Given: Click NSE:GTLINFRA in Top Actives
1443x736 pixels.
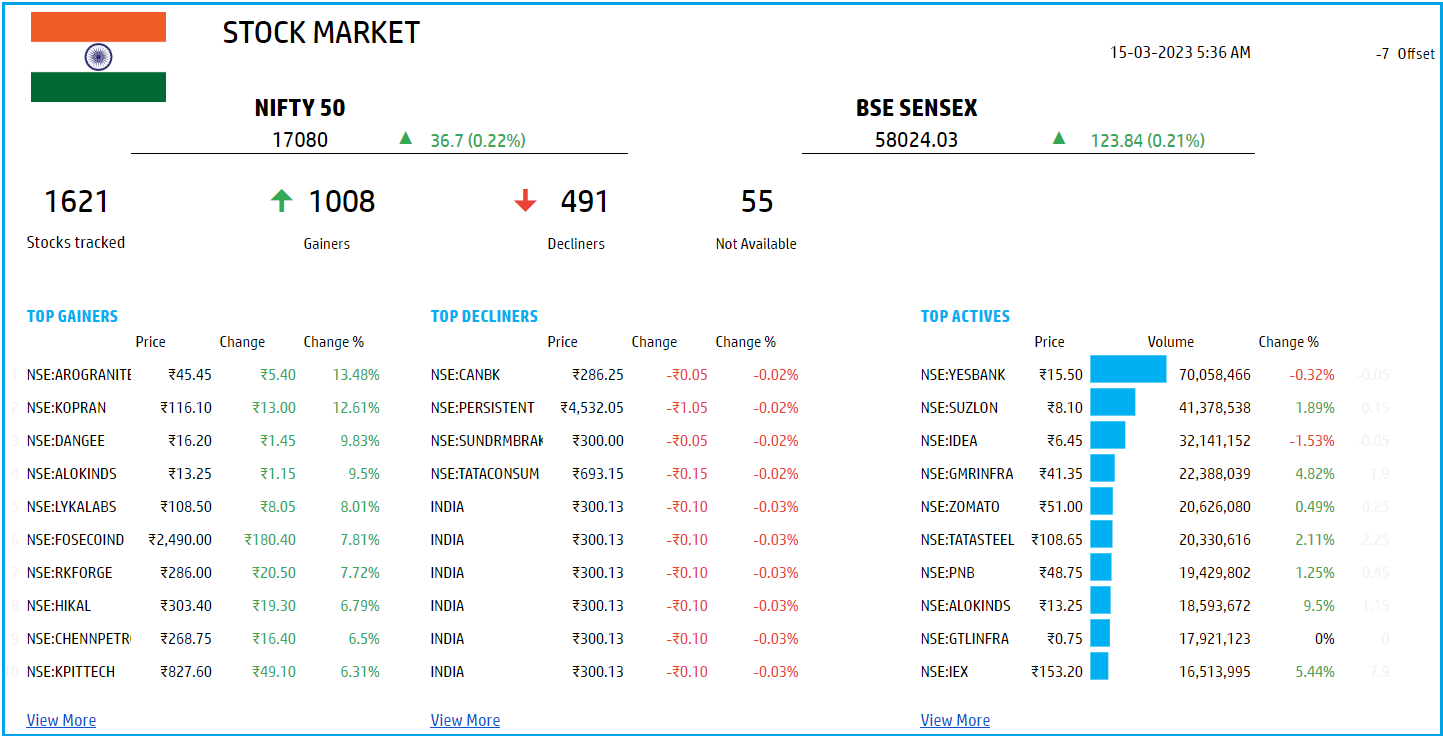Looking at the screenshot, I should [x=965, y=639].
